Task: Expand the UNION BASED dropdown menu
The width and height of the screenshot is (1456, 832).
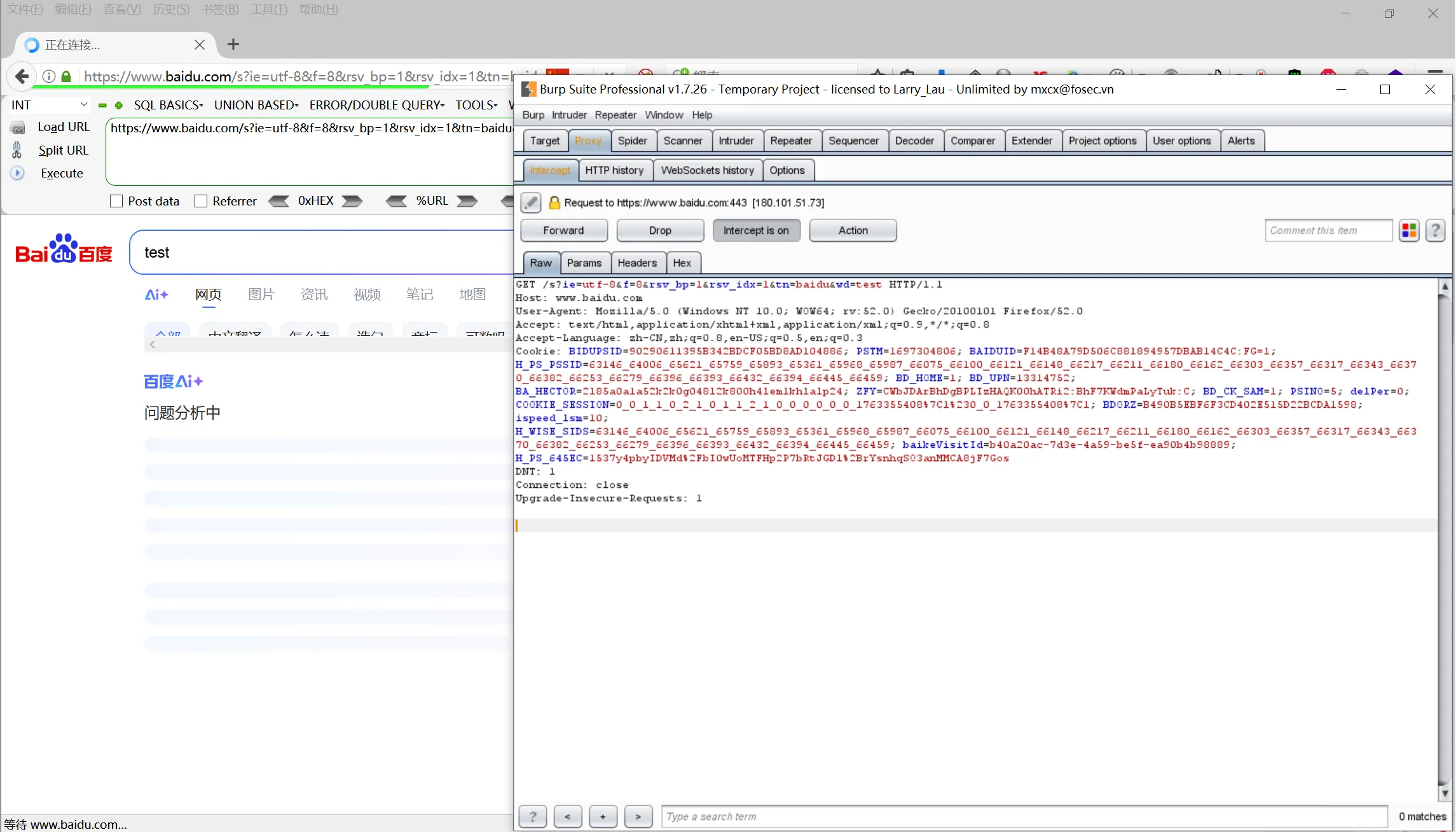Action: tap(256, 105)
